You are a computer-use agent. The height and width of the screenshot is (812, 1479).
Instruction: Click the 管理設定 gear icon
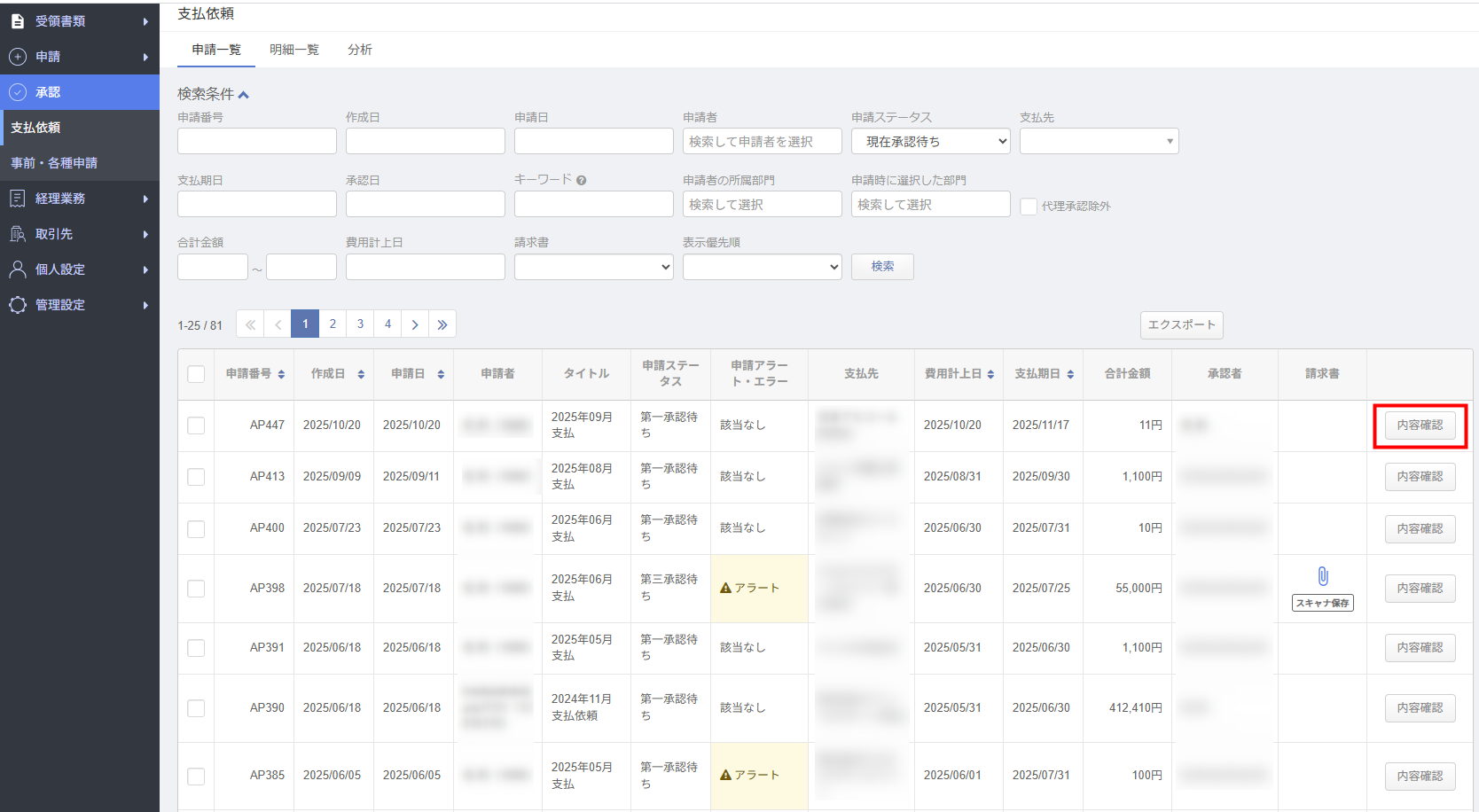coord(18,305)
